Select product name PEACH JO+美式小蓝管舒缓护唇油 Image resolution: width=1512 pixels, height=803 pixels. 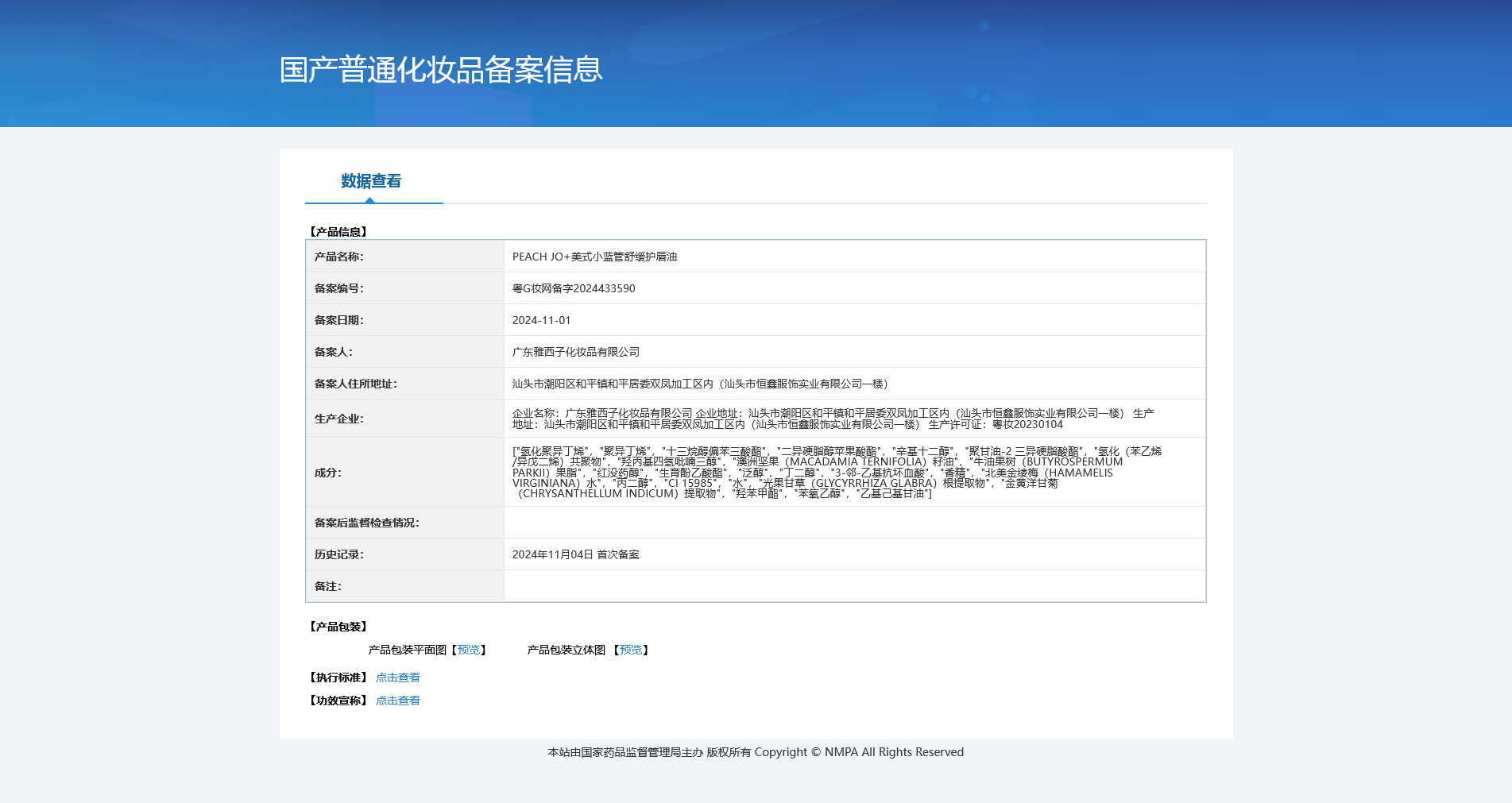[x=595, y=257]
